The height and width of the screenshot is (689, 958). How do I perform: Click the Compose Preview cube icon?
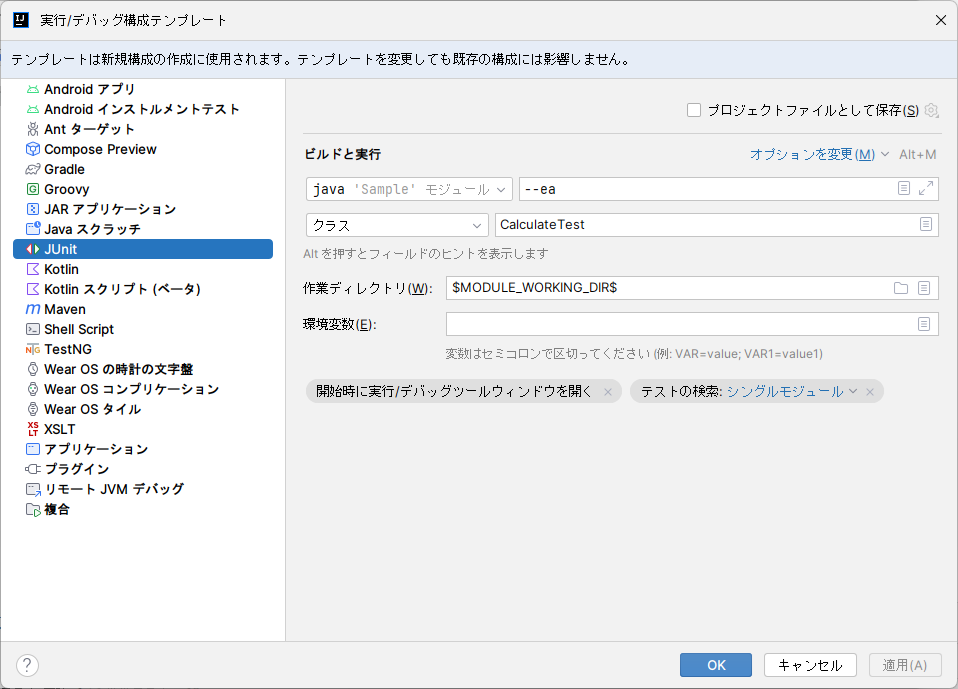(33, 150)
